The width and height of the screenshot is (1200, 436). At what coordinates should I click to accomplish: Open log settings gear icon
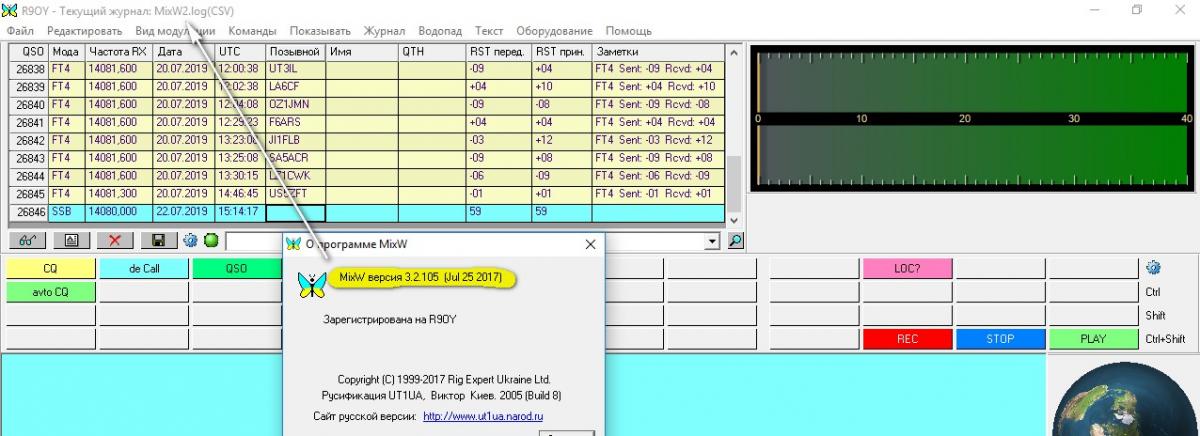(x=190, y=241)
